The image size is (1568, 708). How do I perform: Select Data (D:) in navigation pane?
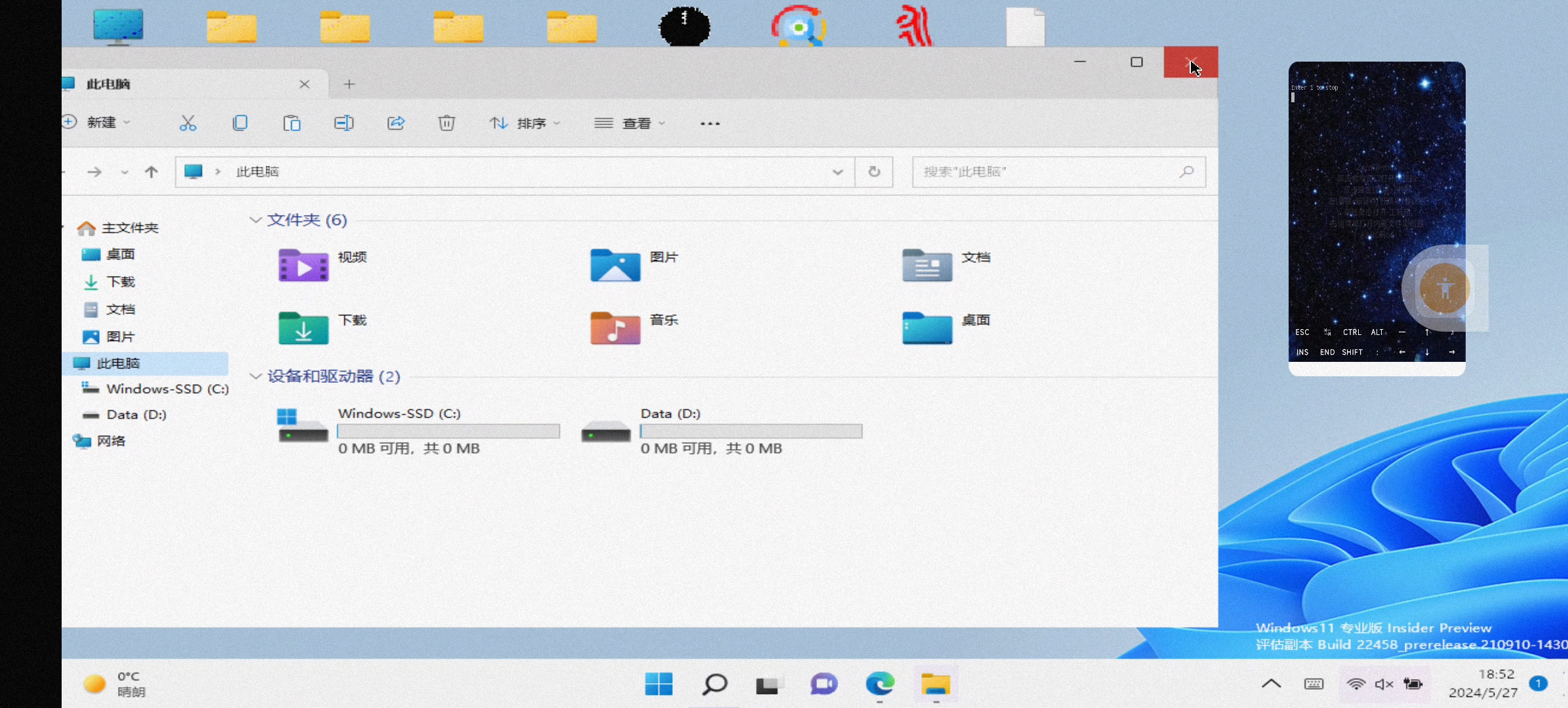[124, 414]
